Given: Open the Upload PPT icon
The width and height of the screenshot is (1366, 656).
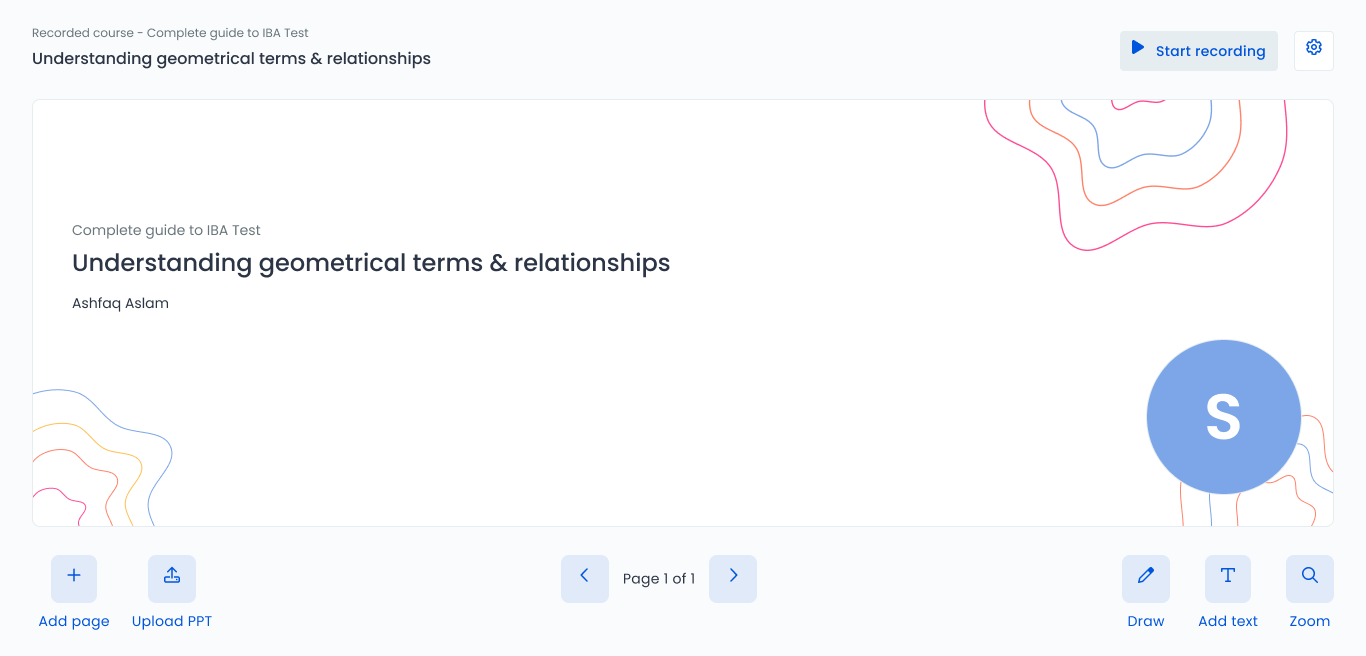Looking at the screenshot, I should click(x=171, y=578).
